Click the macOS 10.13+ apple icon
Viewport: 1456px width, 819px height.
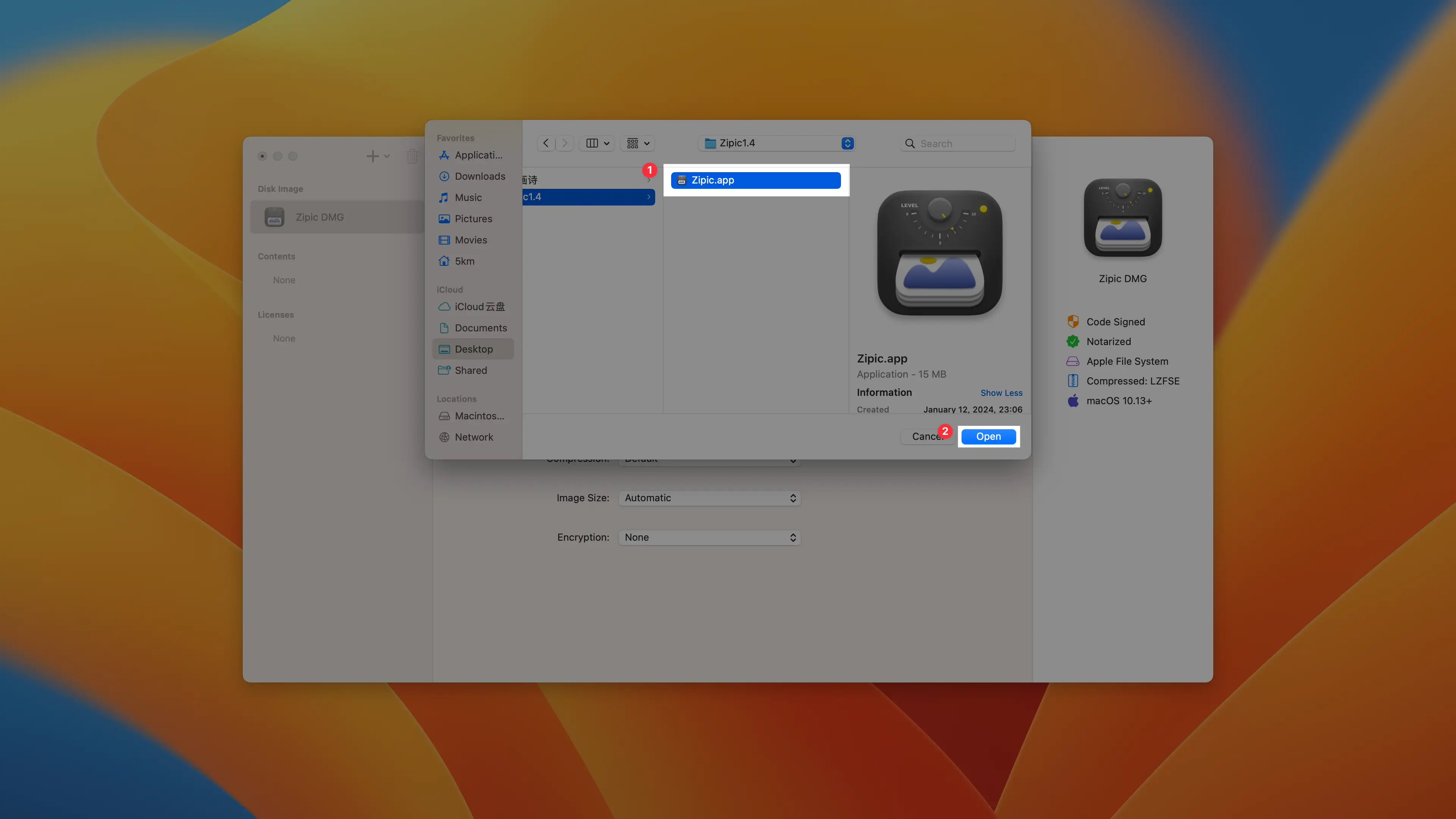point(1073,401)
